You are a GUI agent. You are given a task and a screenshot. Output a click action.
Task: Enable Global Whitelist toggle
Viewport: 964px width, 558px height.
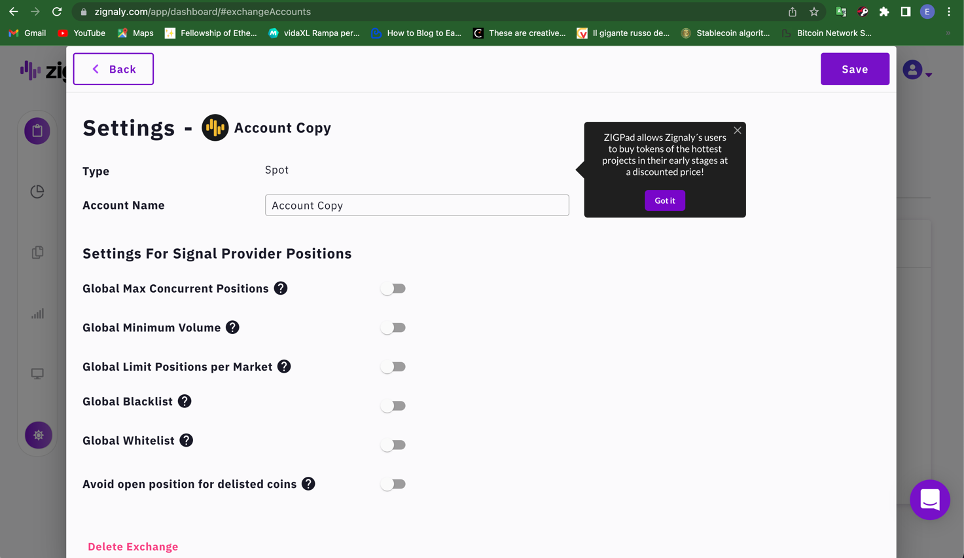click(393, 445)
